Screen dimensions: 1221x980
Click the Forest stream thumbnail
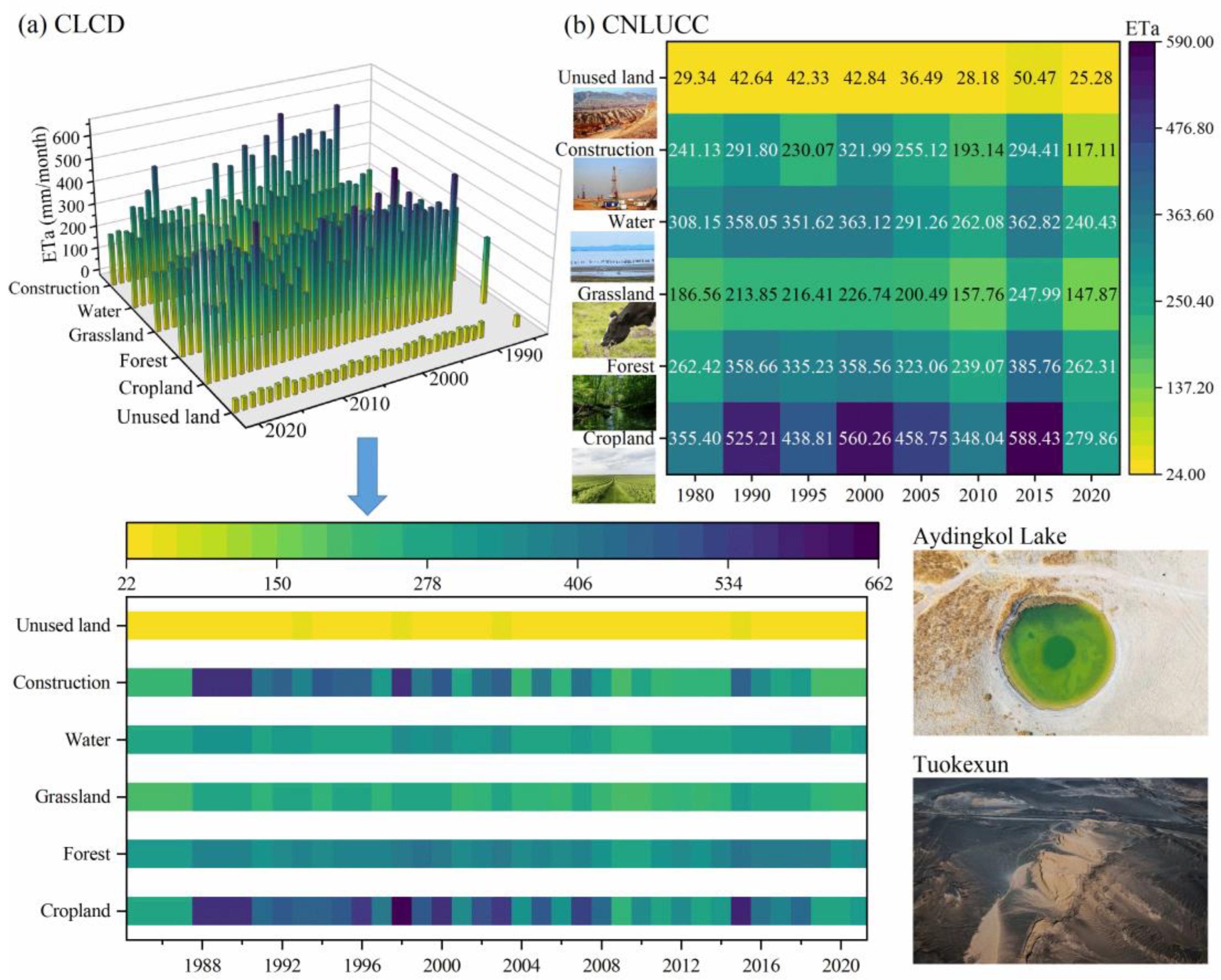click(614, 402)
